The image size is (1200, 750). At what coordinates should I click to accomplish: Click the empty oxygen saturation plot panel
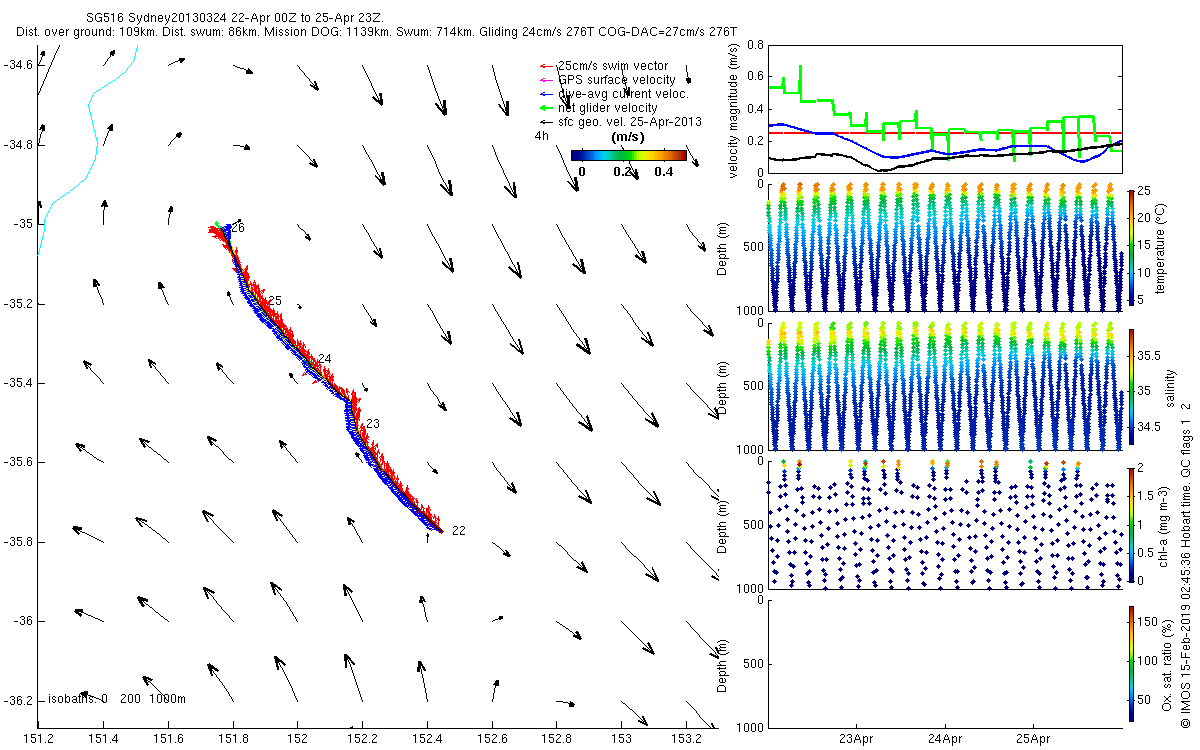(x=945, y=663)
